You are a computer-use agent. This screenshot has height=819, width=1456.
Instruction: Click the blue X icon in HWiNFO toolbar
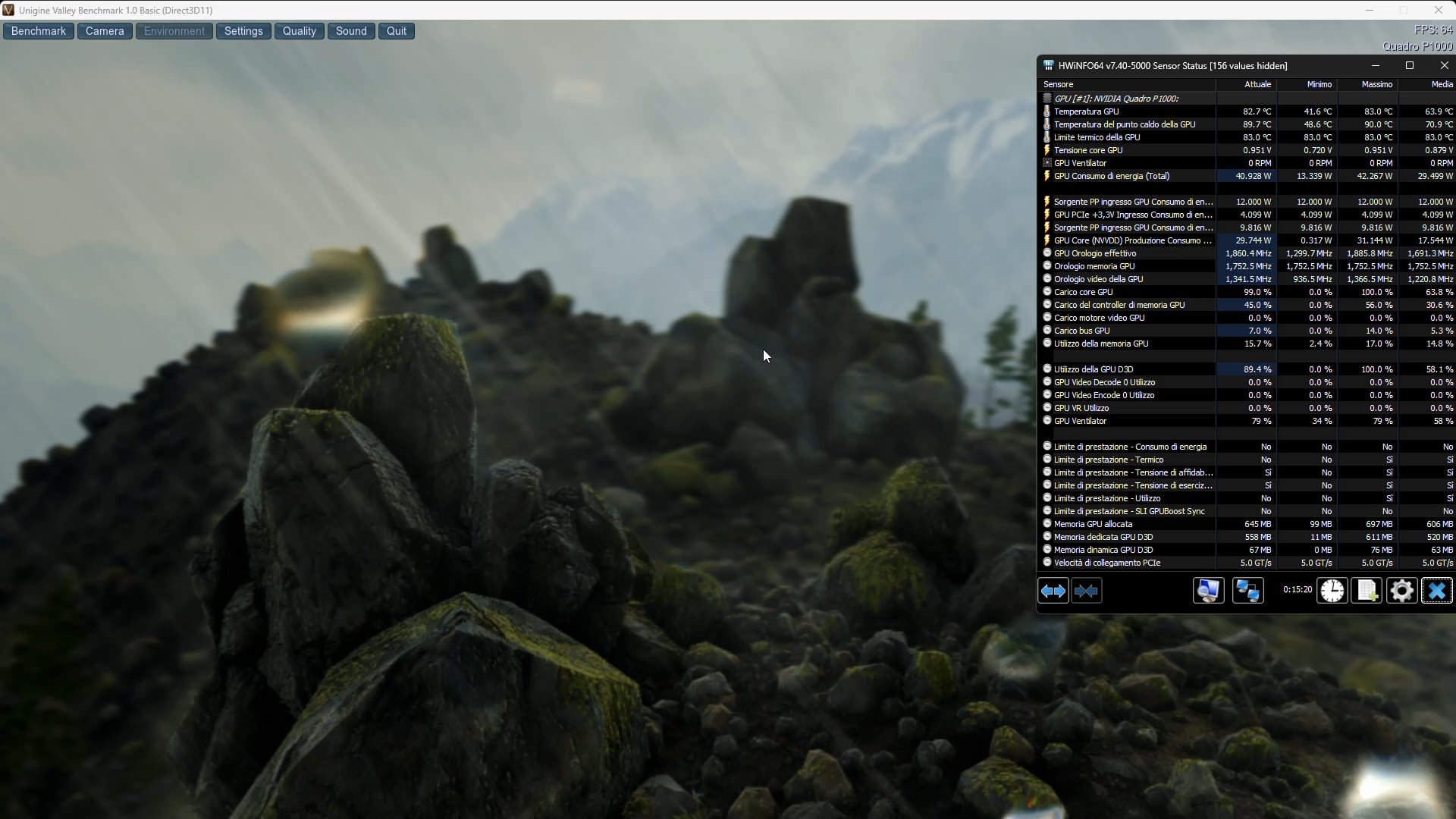click(x=1437, y=591)
